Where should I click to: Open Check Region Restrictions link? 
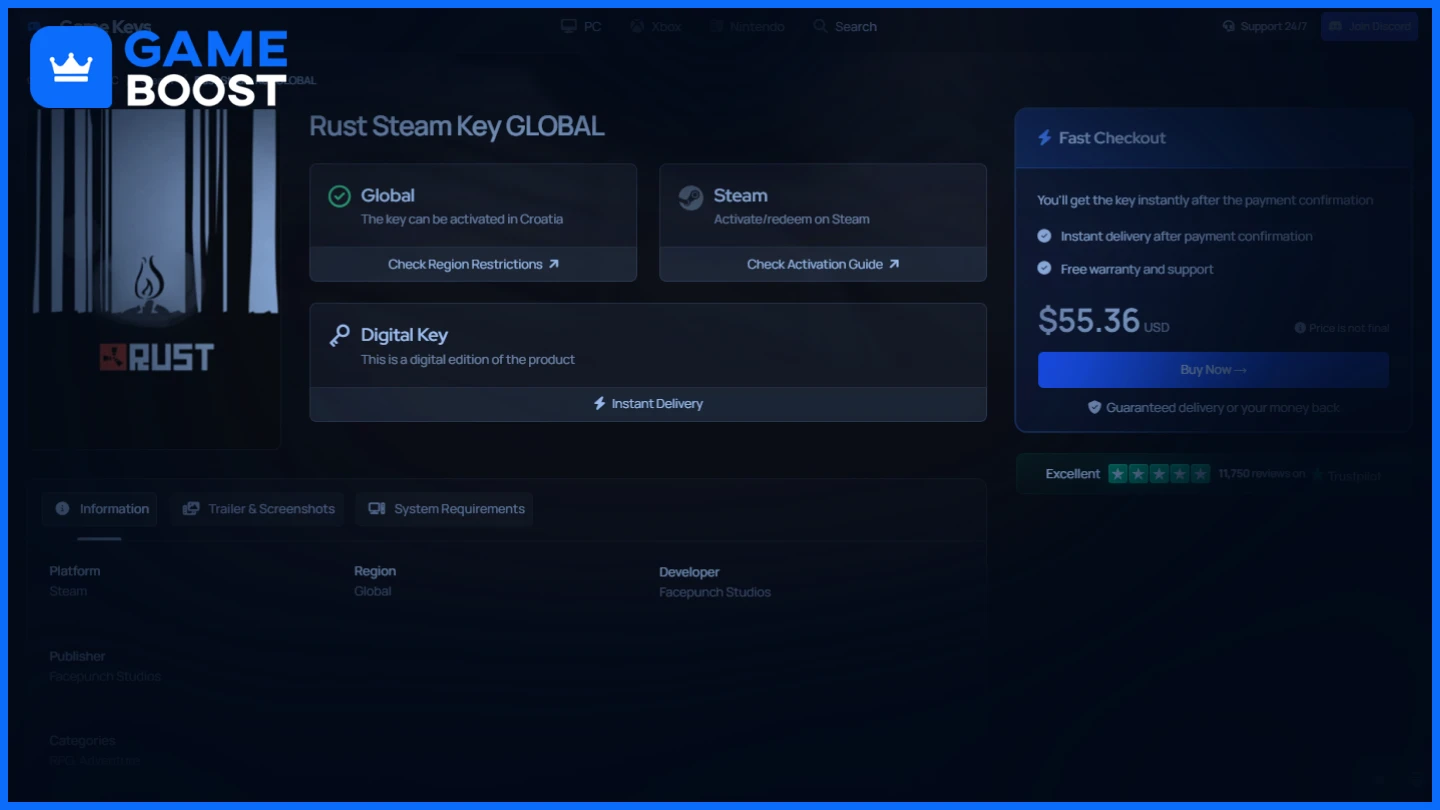[473, 264]
